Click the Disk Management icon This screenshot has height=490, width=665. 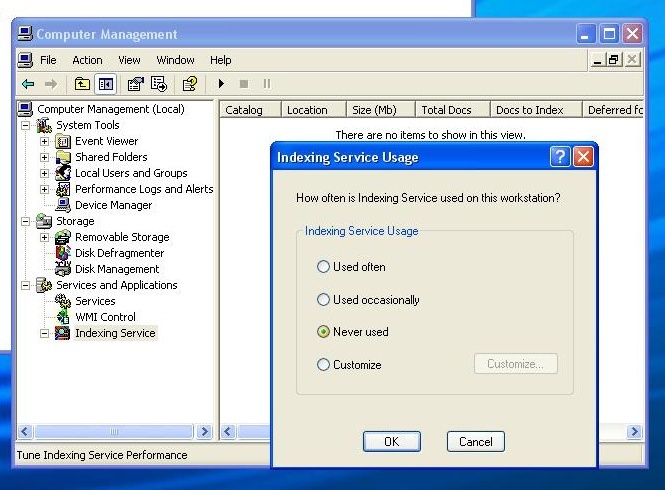click(x=63, y=269)
